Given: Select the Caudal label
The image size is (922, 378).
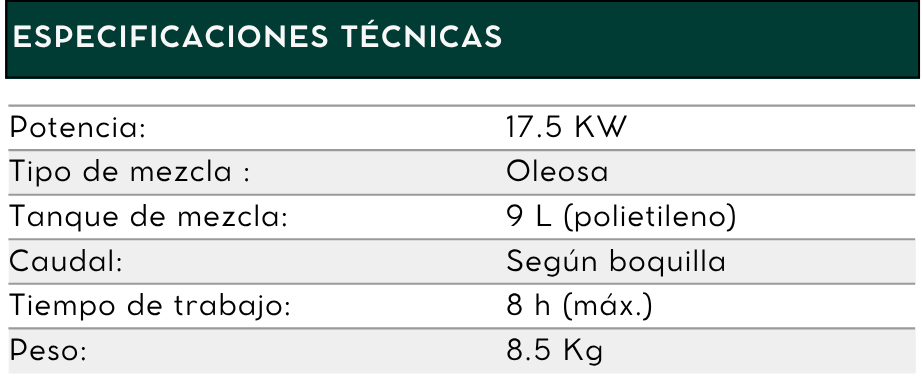Looking at the screenshot, I should tap(66, 261).
